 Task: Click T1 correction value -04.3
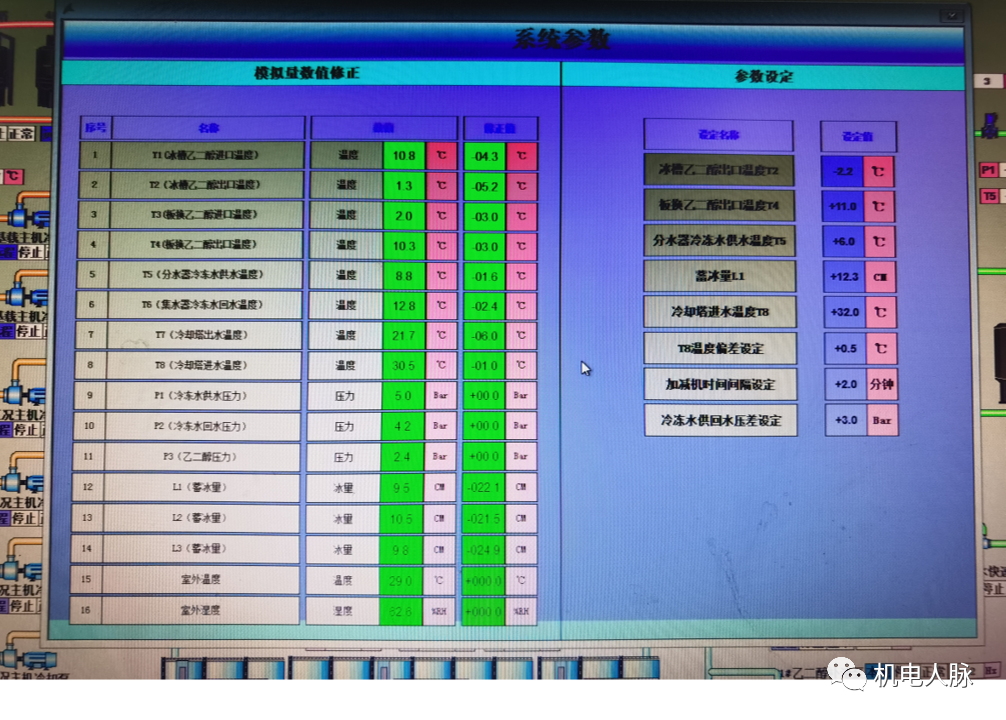486,156
